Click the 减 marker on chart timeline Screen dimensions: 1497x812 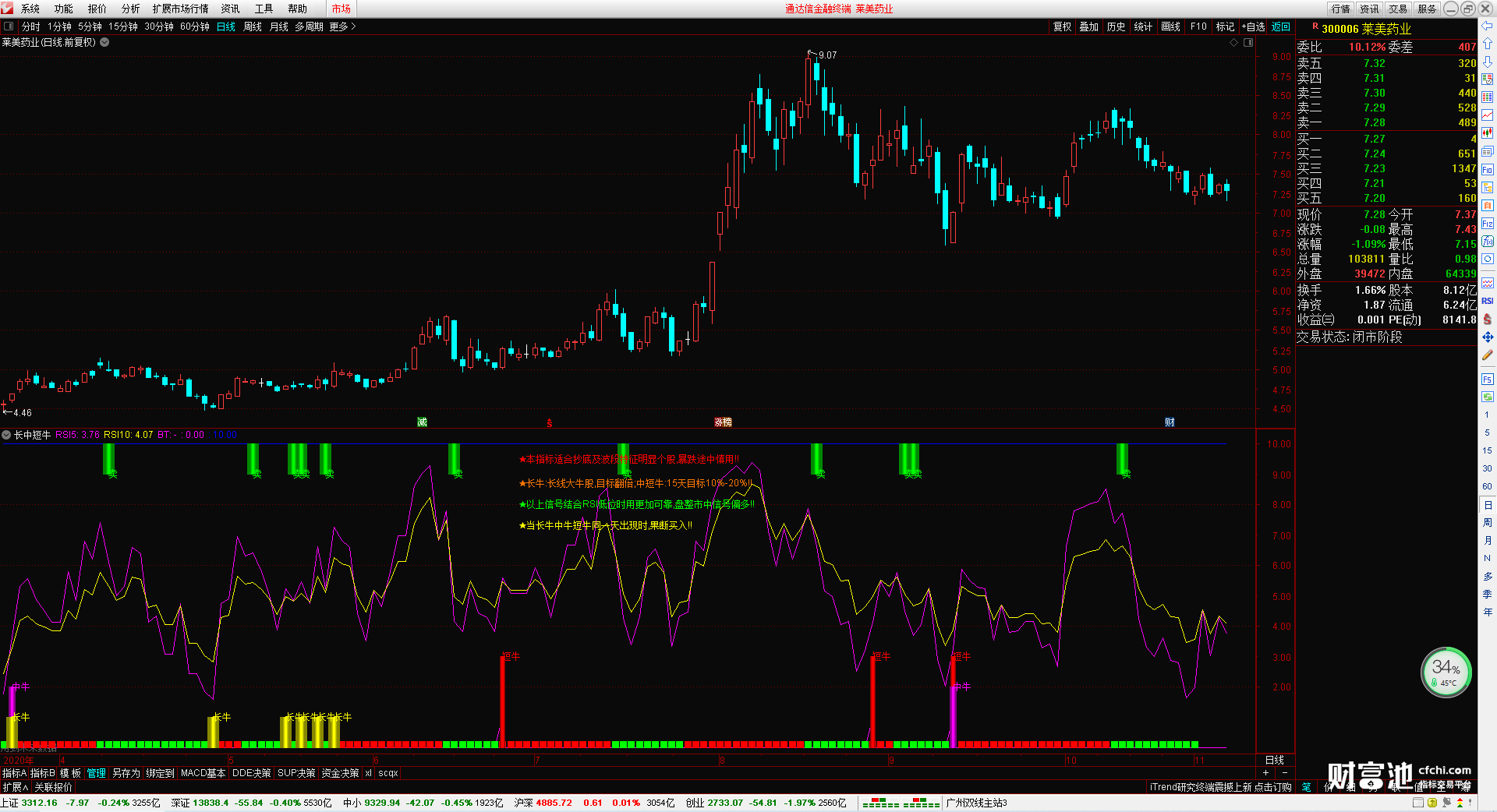tap(422, 422)
